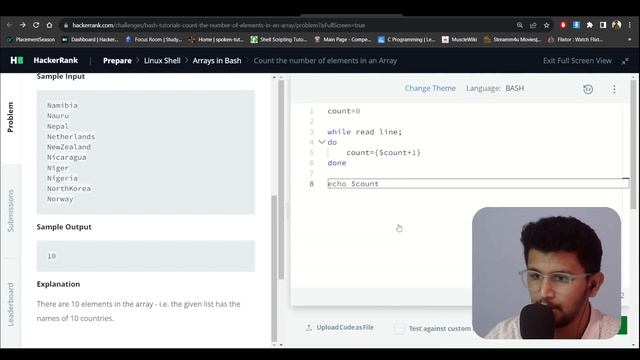Open the Arrays in Bash breadcrumb
The height and width of the screenshot is (360, 640).
(x=217, y=60)
